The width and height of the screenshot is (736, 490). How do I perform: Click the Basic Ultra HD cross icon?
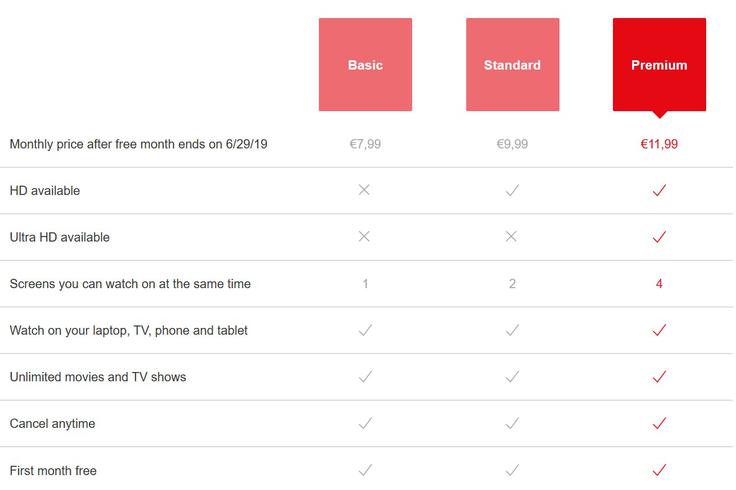click(364, 236)
